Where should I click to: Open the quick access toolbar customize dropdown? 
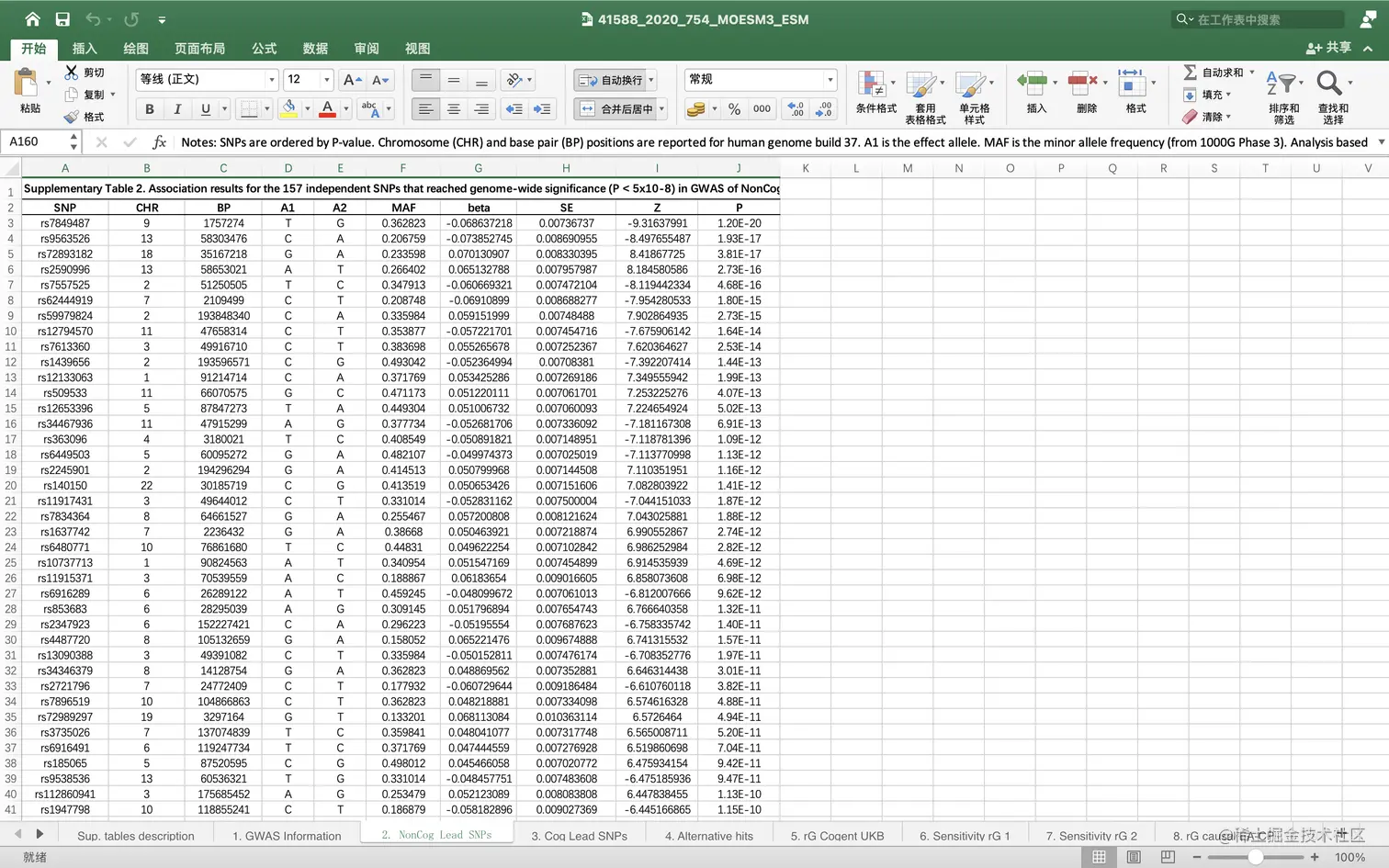pos(162,19)
